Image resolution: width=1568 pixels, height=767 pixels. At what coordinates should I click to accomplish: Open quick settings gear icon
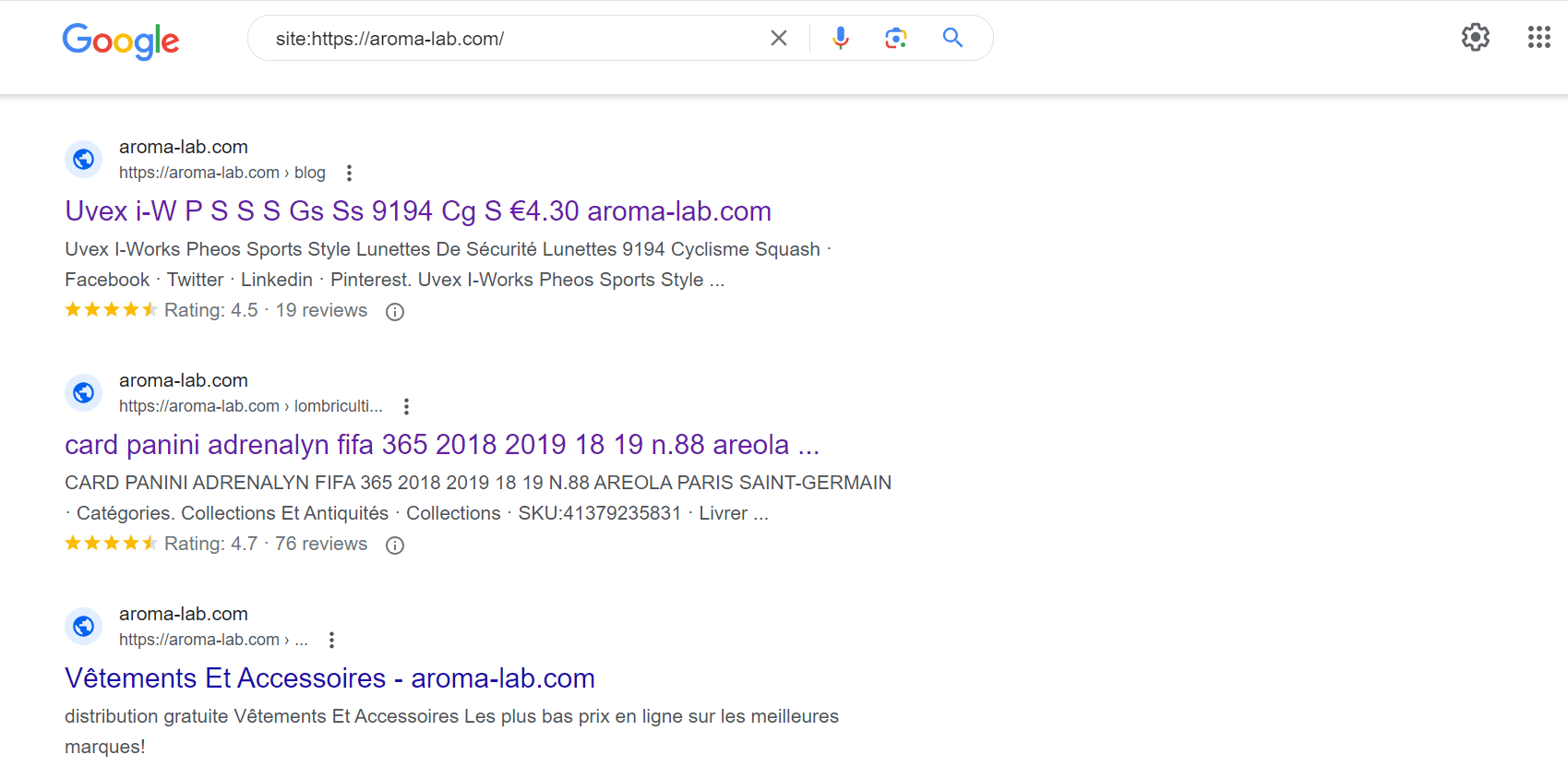[1476, 37]
